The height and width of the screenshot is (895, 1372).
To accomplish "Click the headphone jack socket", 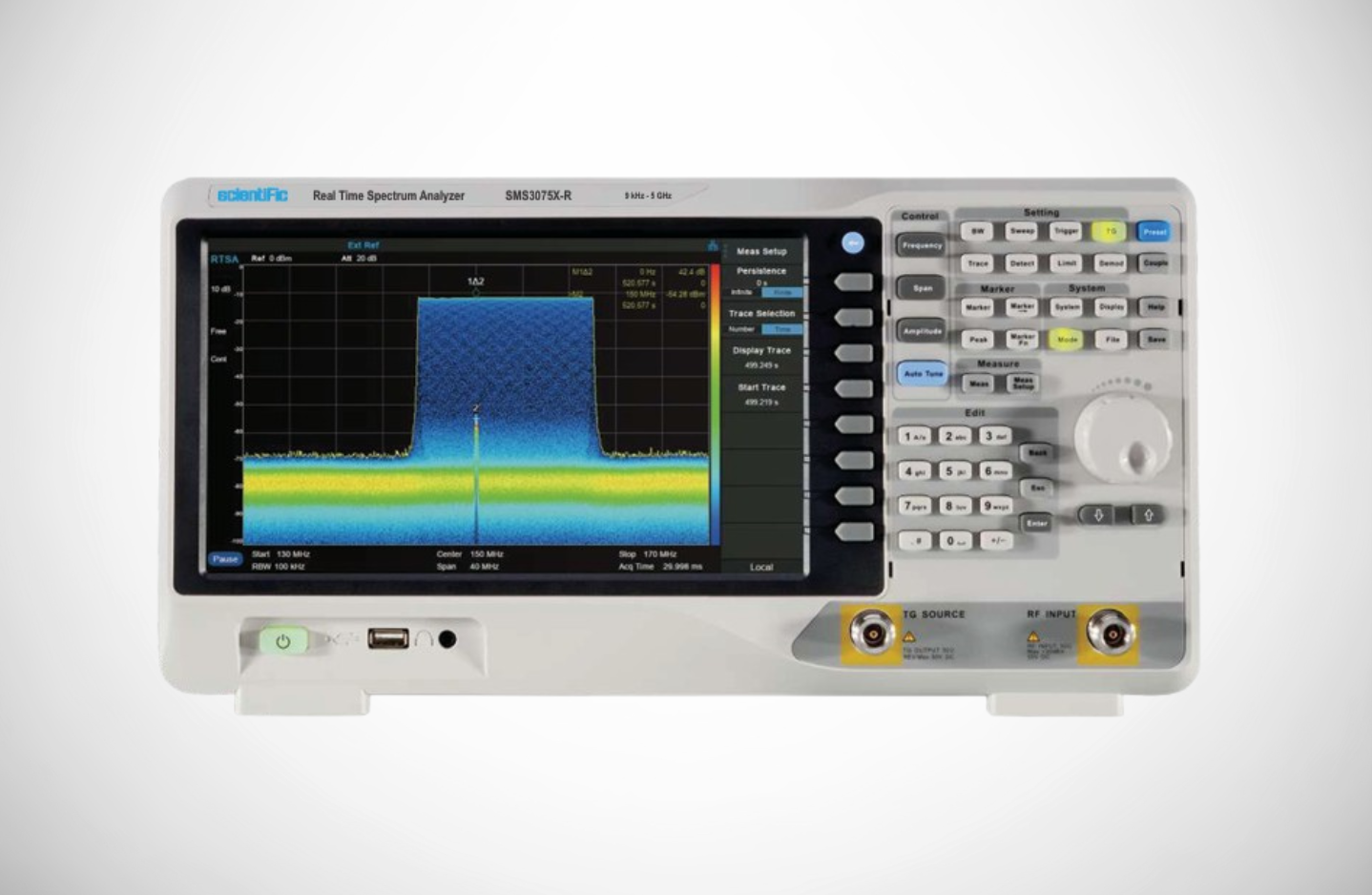I will click(x=447, y=638).
